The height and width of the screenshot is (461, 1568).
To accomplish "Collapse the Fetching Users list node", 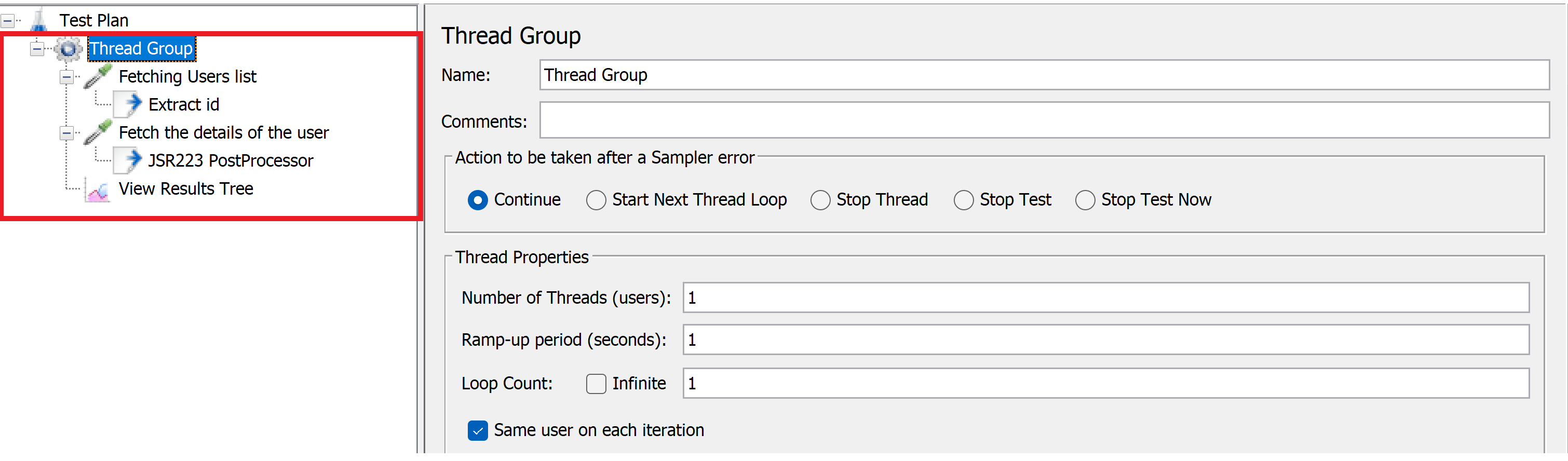I will 67,77.
